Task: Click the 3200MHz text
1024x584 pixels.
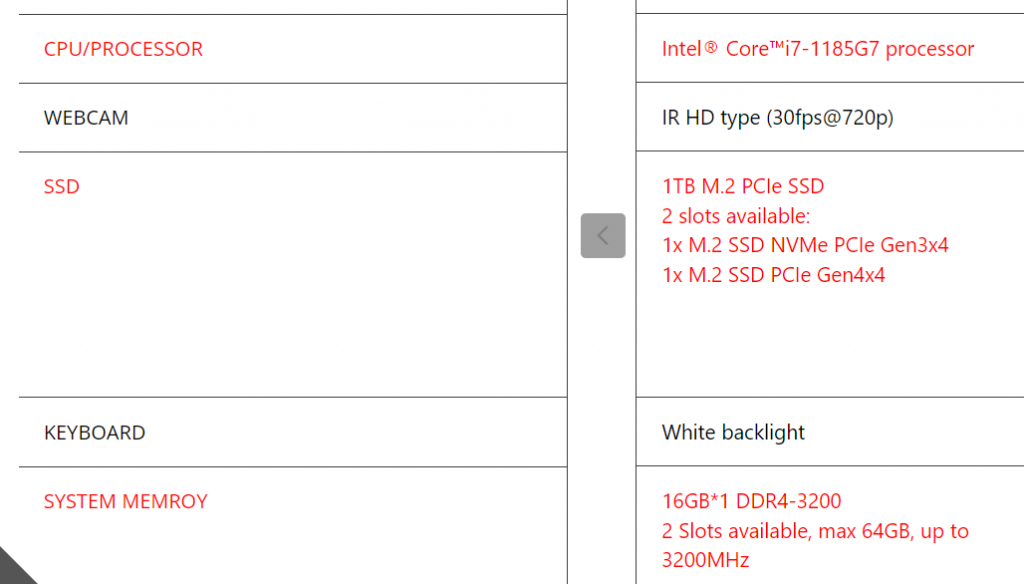Action: [705, 560]
